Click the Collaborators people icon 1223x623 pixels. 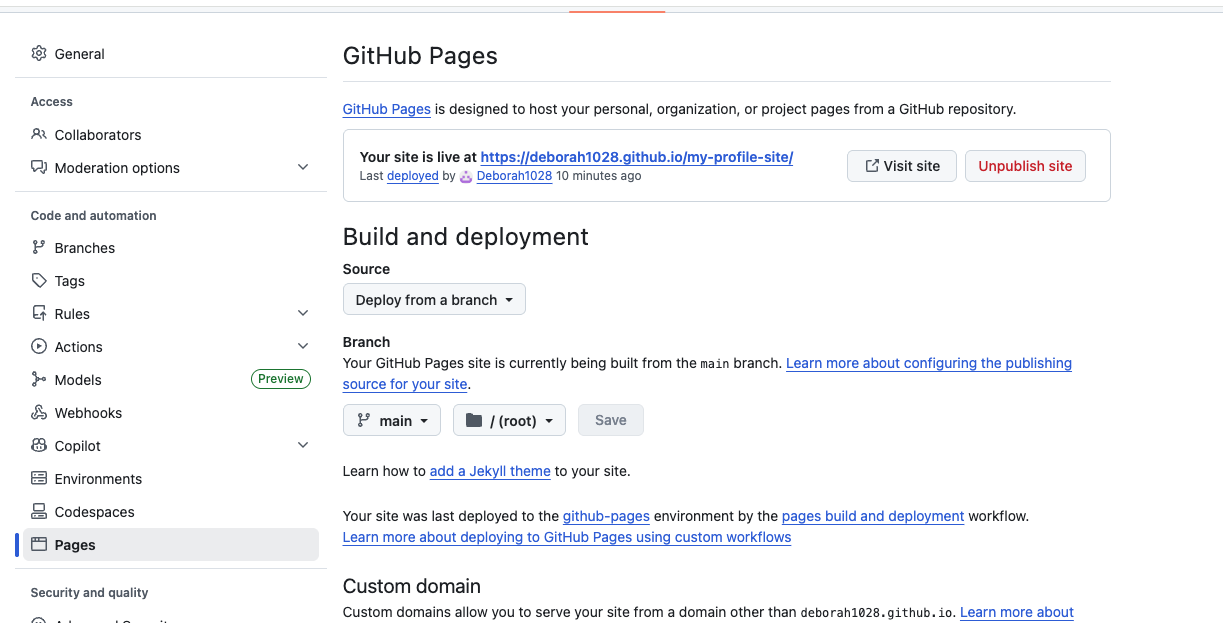point(39,135)
